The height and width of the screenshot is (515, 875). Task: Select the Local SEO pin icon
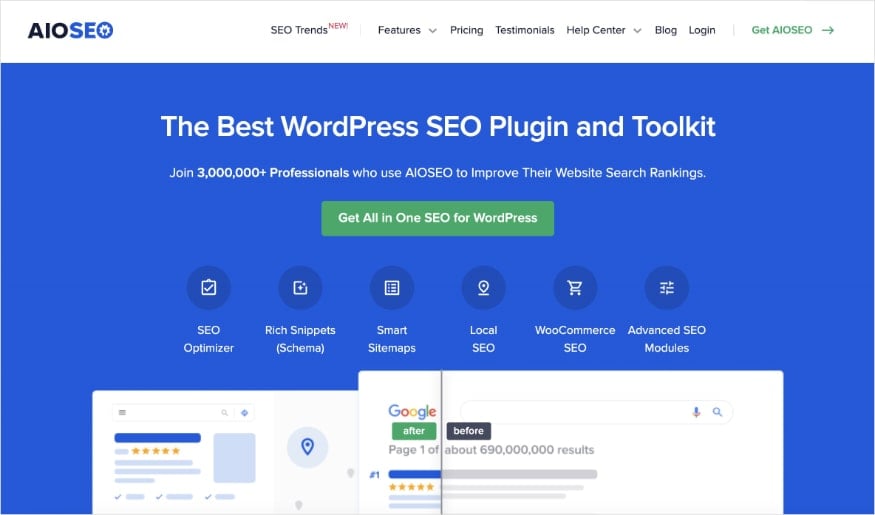(x=483, y=287)
